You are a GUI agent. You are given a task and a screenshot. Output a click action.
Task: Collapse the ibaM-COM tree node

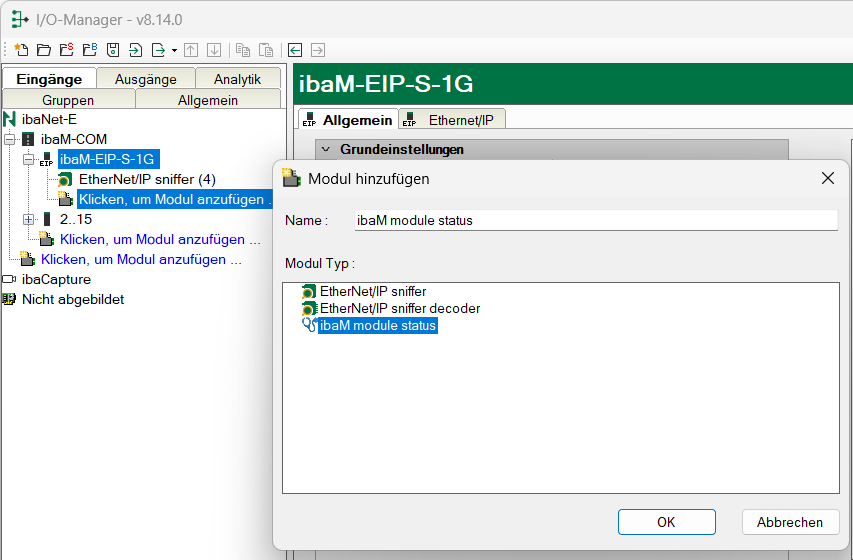10,139
